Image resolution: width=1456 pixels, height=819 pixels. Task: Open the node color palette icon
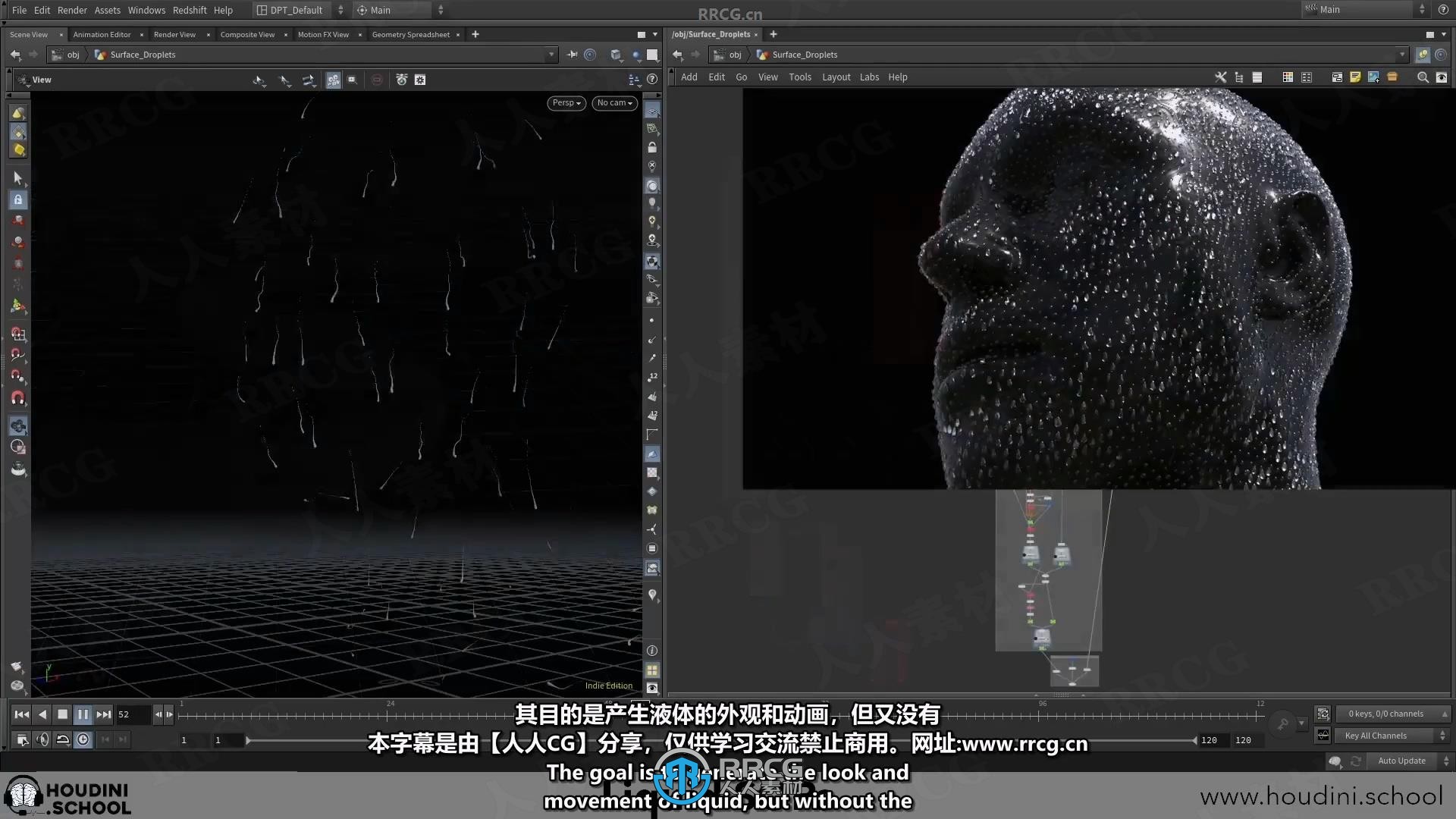pyautogui.click(x=1288, y=77)
